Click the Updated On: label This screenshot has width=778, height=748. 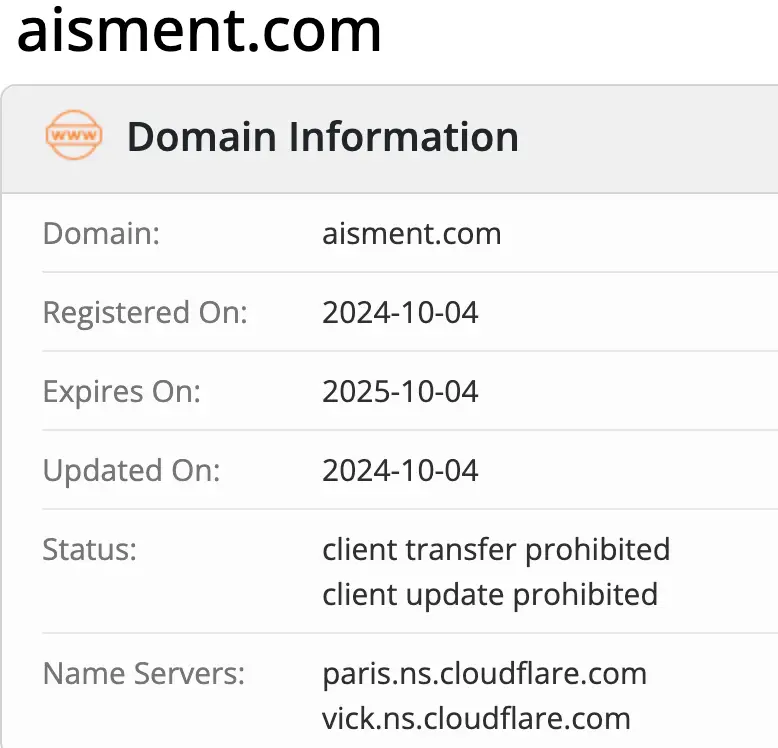[x=131, y=471]
